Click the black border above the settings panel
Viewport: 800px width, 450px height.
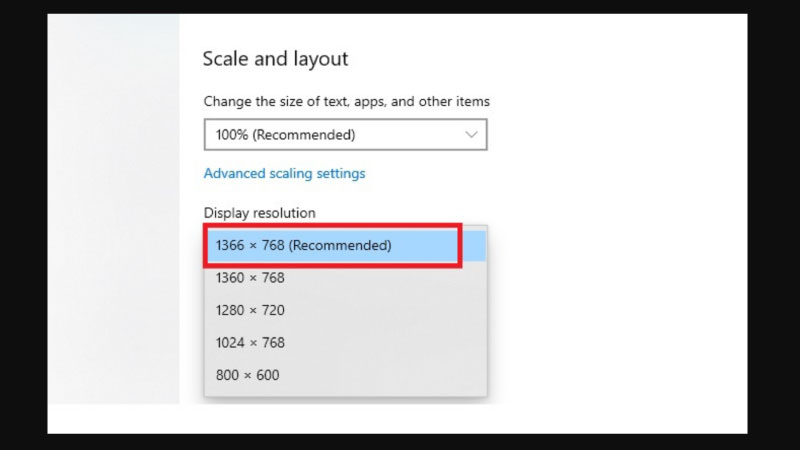[400, 6]
